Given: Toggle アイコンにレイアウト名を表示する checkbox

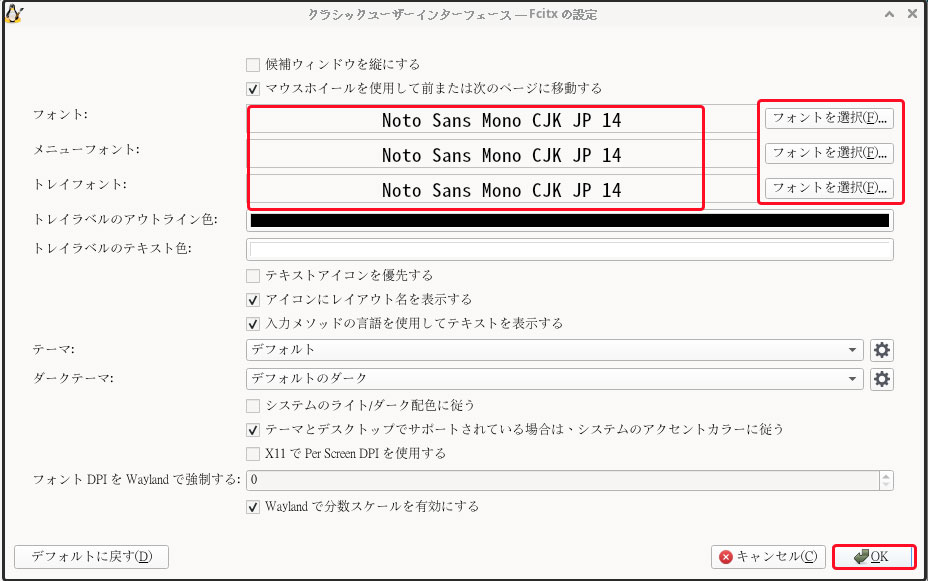Looking at the screenshot, I should coord(253,300).
